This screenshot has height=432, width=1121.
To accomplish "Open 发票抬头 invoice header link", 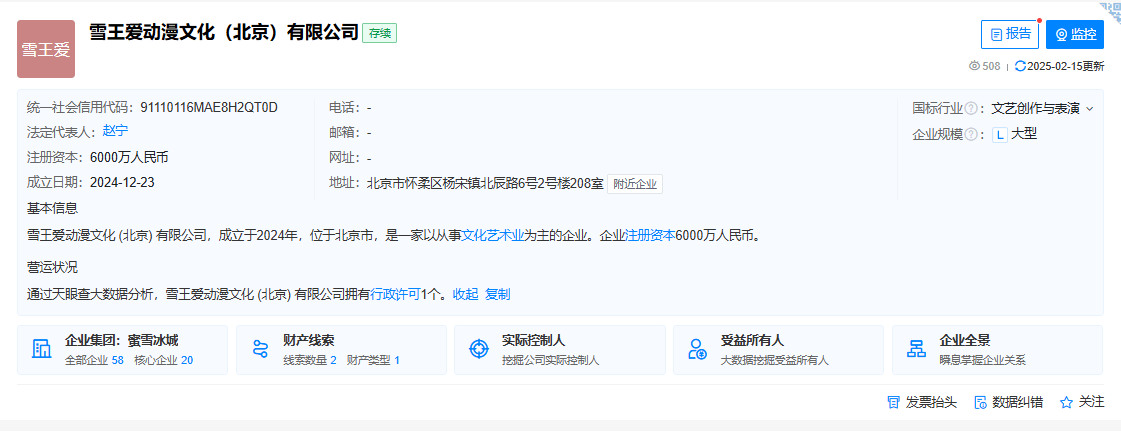I will [x=931, y=403].
